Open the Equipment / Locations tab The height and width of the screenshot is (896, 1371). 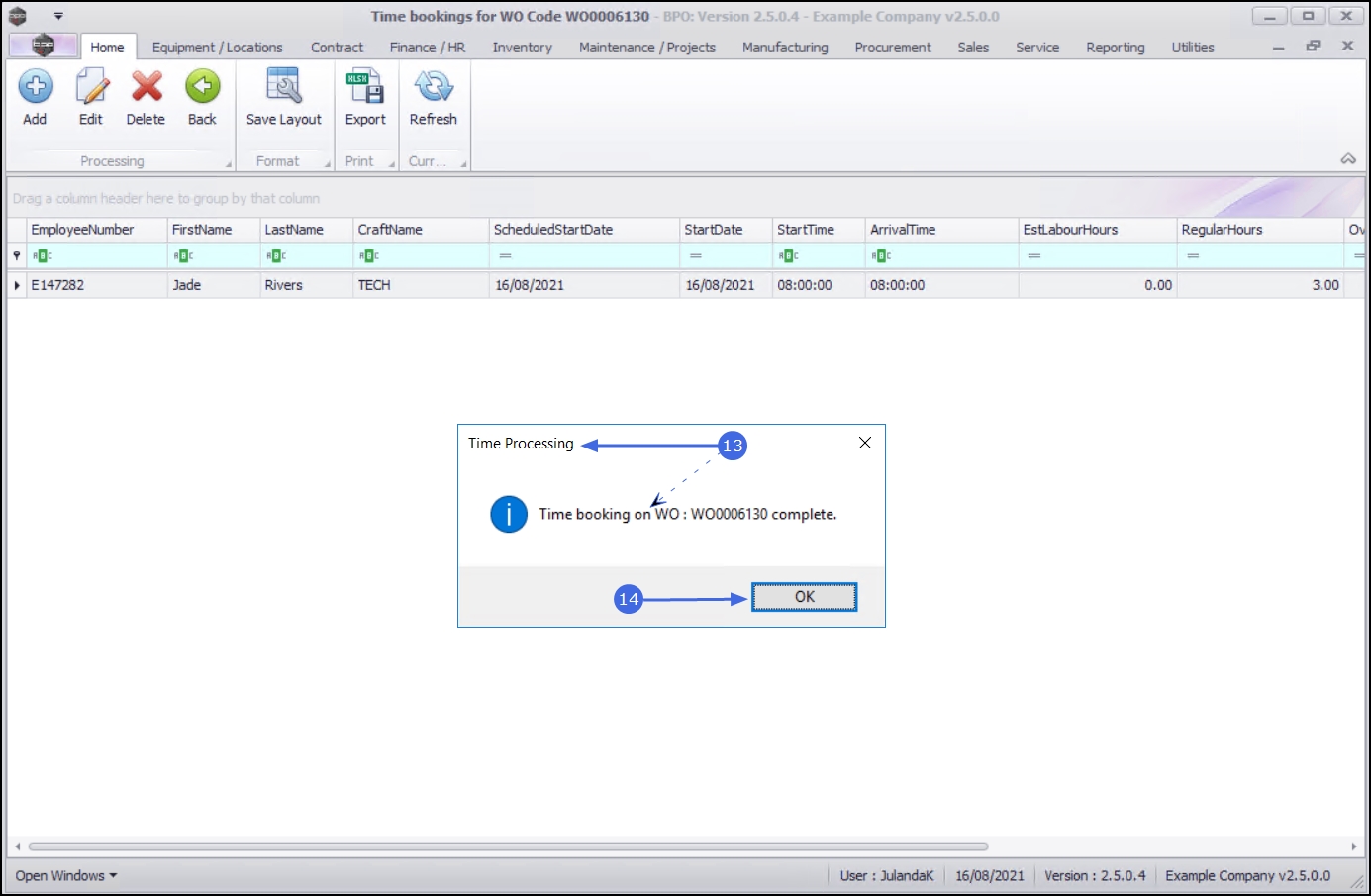click(217, 48)
